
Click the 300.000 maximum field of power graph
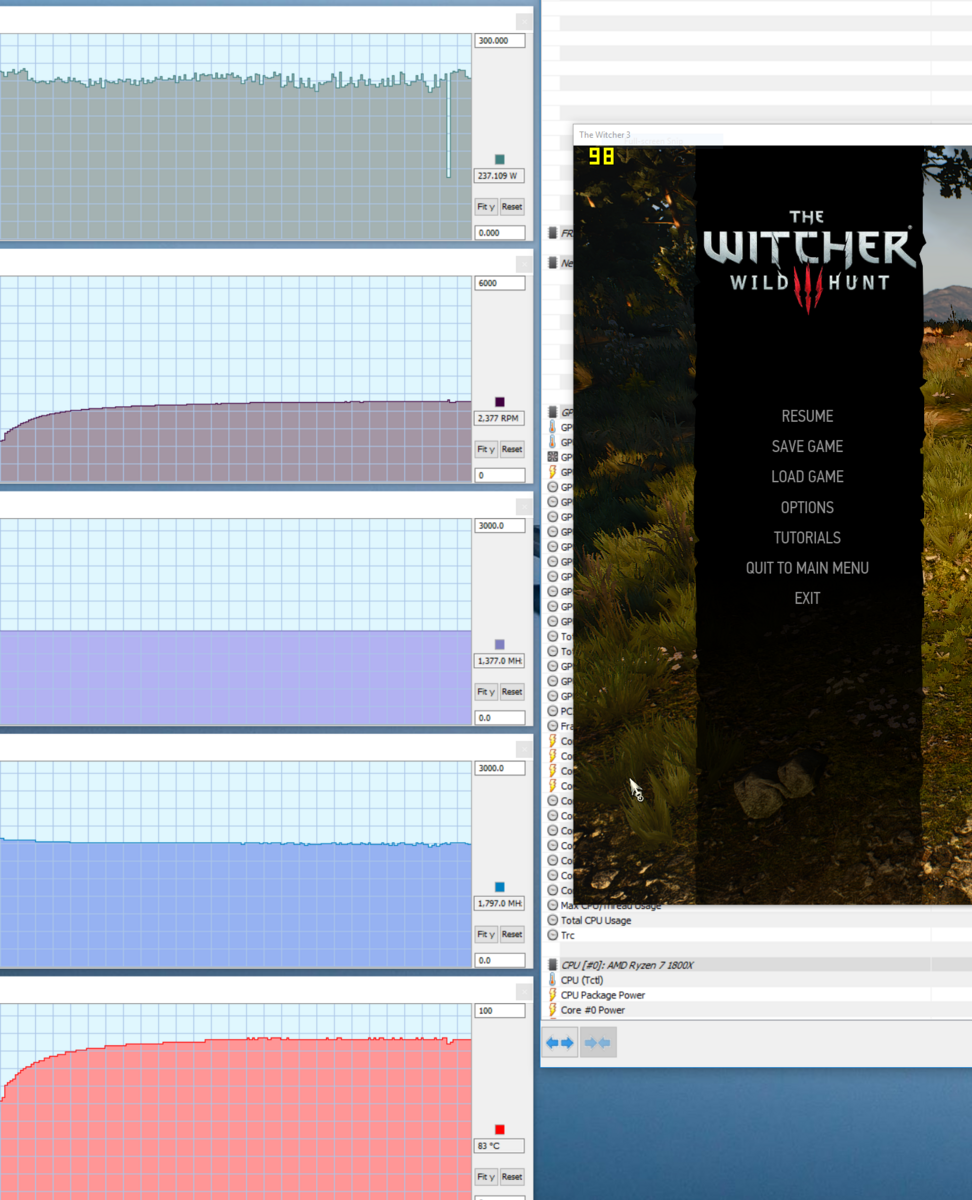(500, 41)
